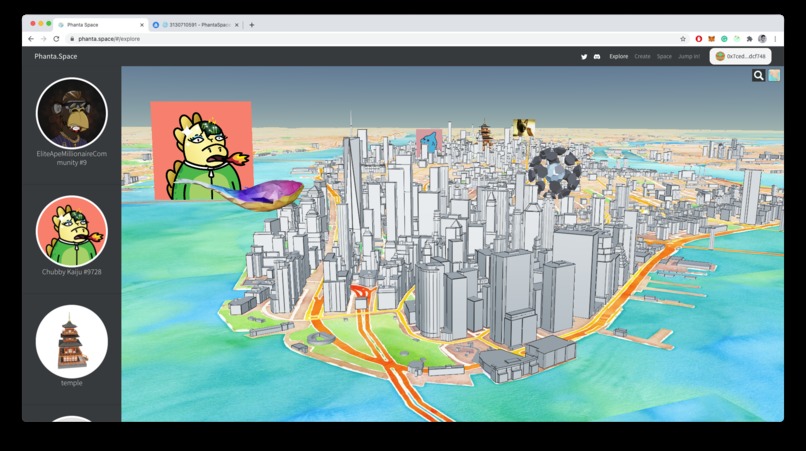This screenshot has width=806, height=451.
Task: Toggle the map style thumbnail button
Action: [x=774, y=76]
